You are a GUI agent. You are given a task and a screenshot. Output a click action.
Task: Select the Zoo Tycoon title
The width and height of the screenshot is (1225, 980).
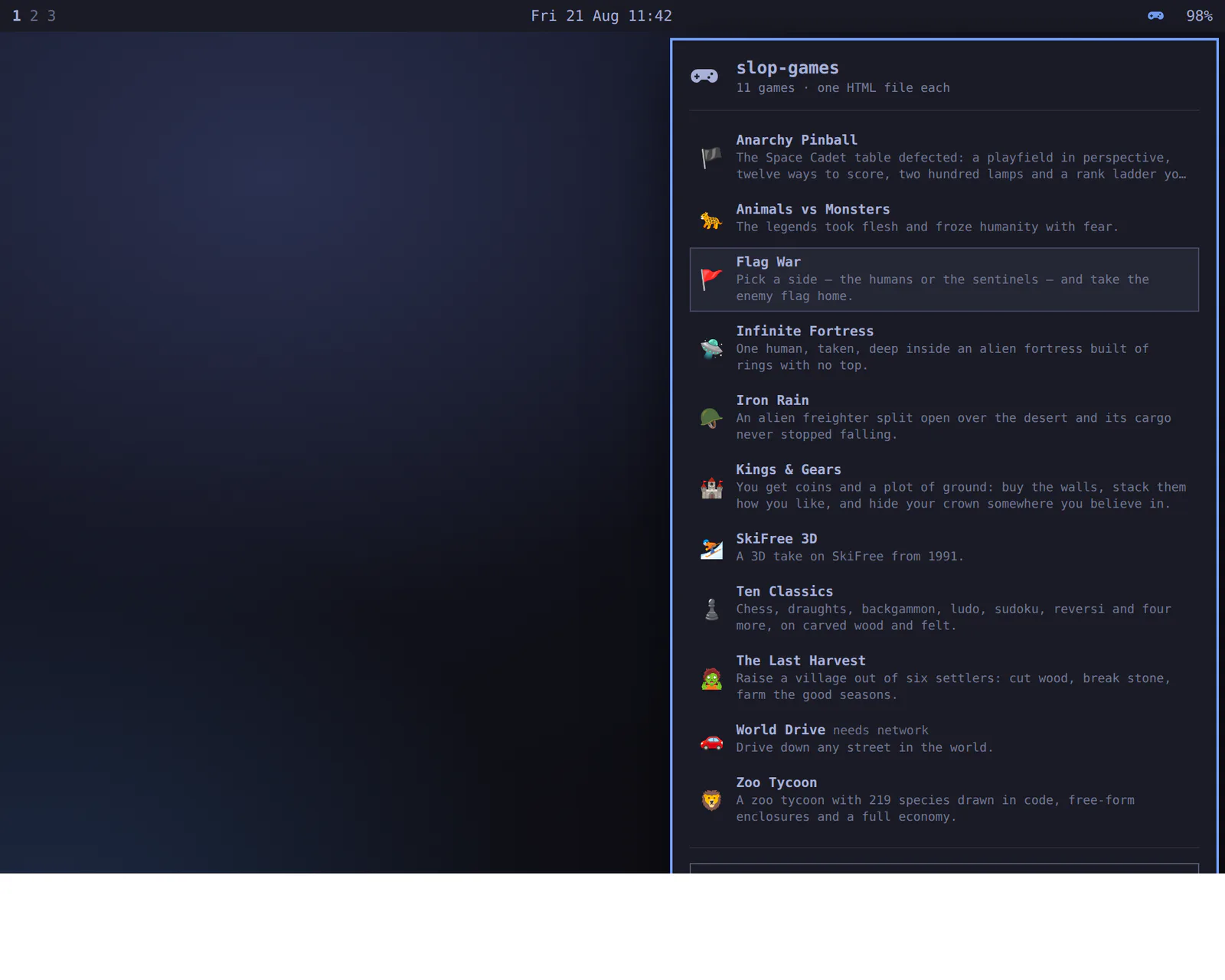(776, 782)
